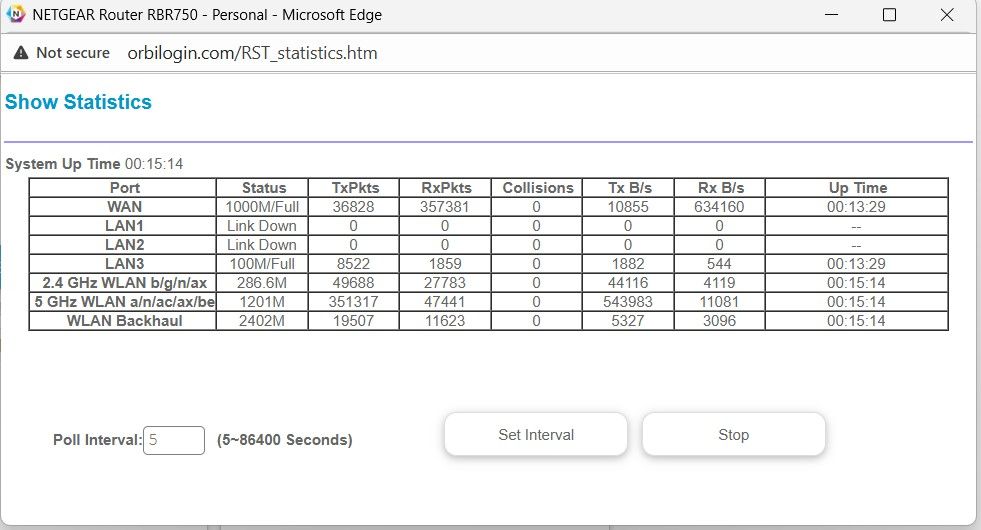Focus the Poll Interval input field
The width and height of the screenshot is (981, 530).
tap(174, 440)
